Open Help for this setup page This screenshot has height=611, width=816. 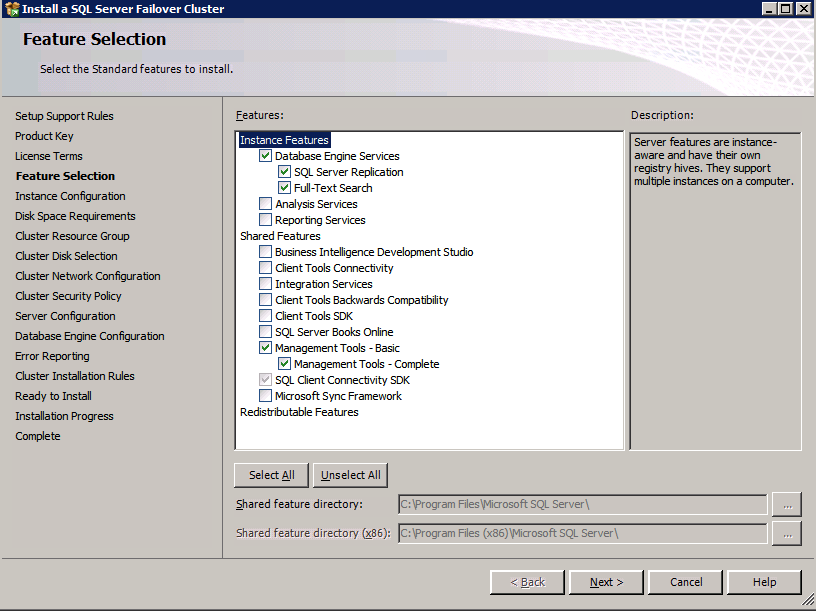click(764, 582)
